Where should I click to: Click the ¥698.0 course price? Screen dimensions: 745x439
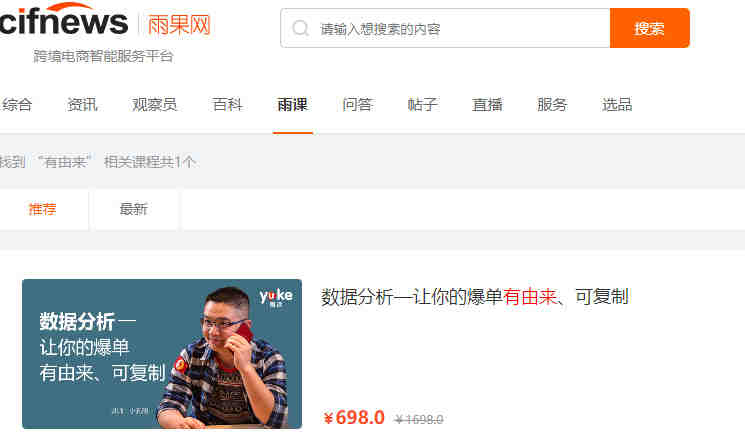[354, 418]
